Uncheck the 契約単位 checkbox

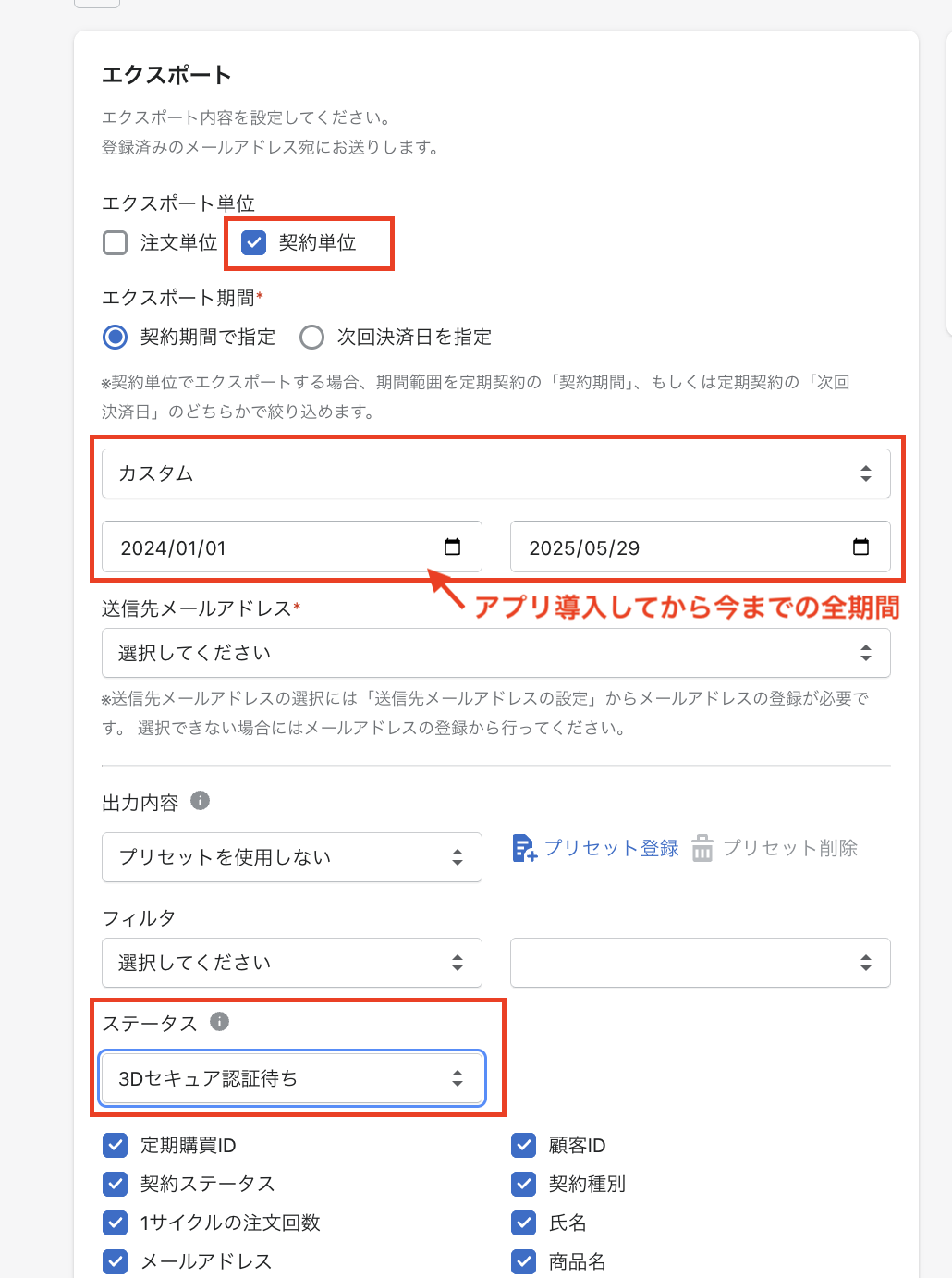point(253,243)
